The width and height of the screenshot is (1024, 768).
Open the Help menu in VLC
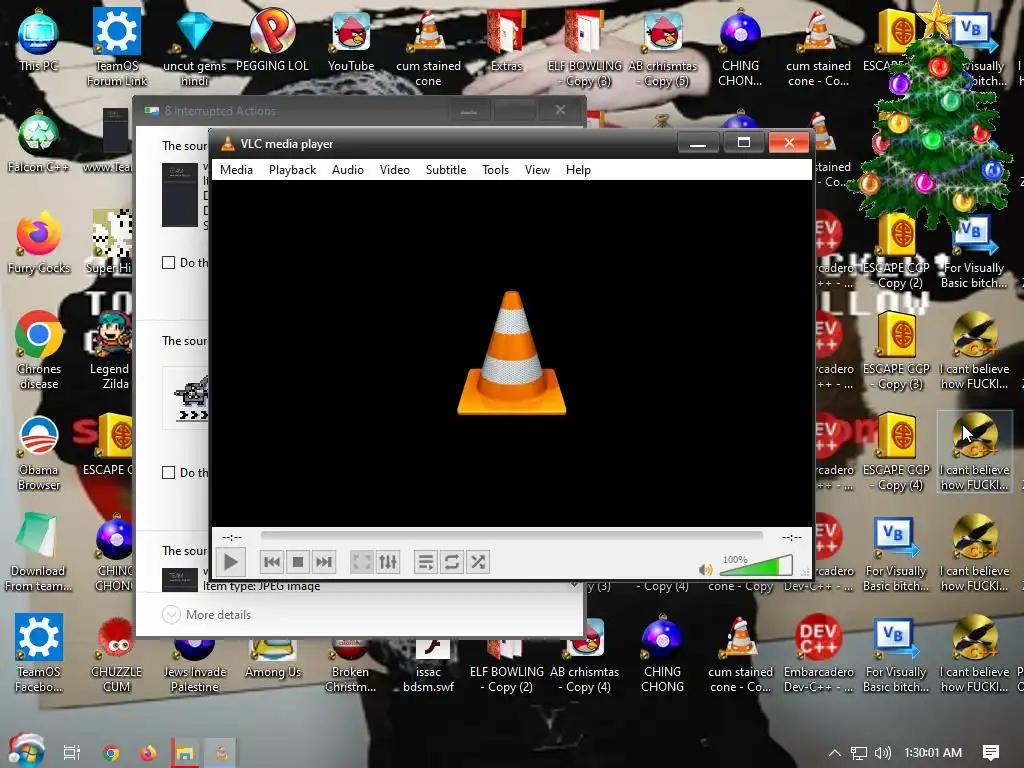click(579, 170)
